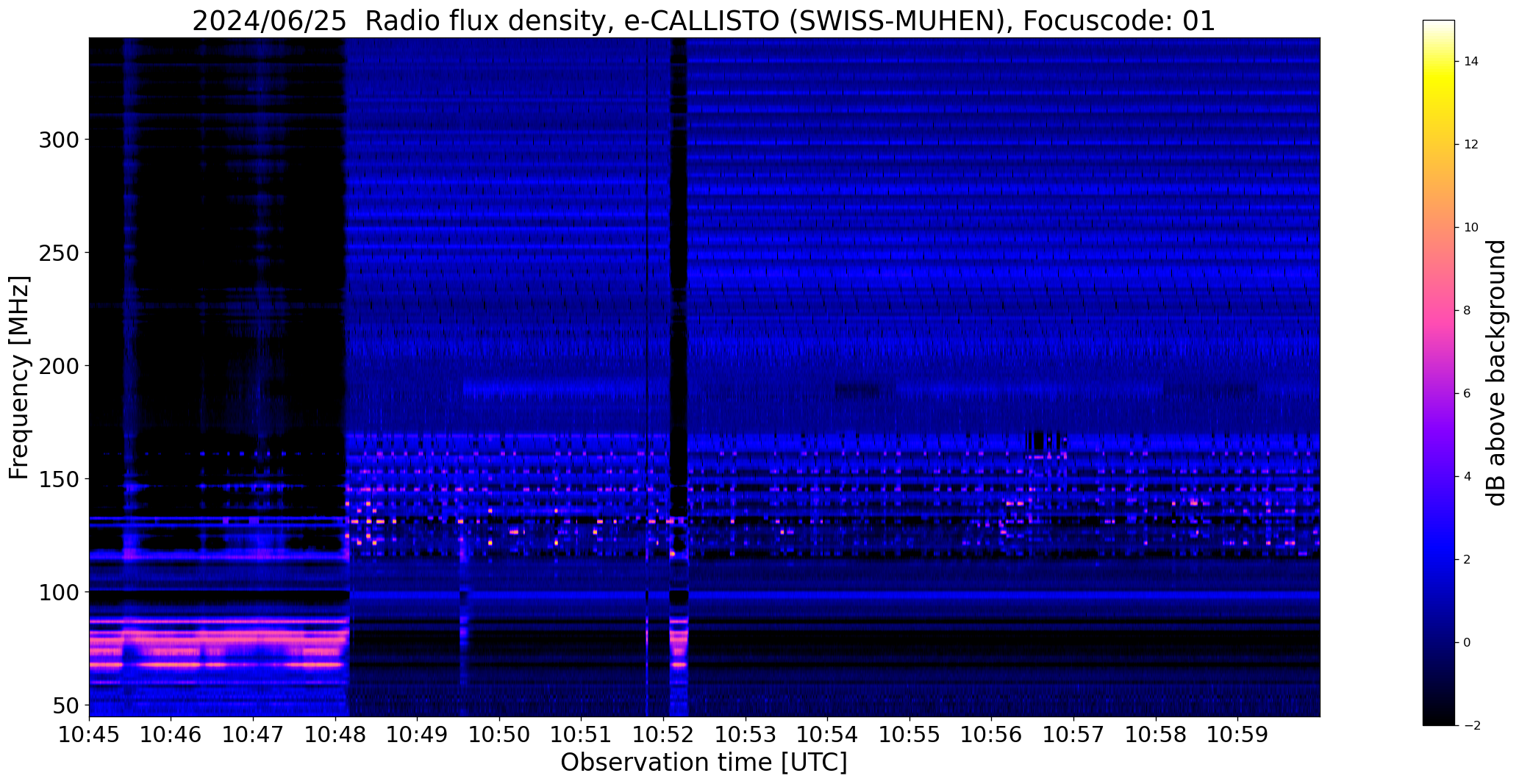This screenshot has height=784, width=1519.
Task: Click the 10:50 time tick label
Action: (x=500, y=734)
